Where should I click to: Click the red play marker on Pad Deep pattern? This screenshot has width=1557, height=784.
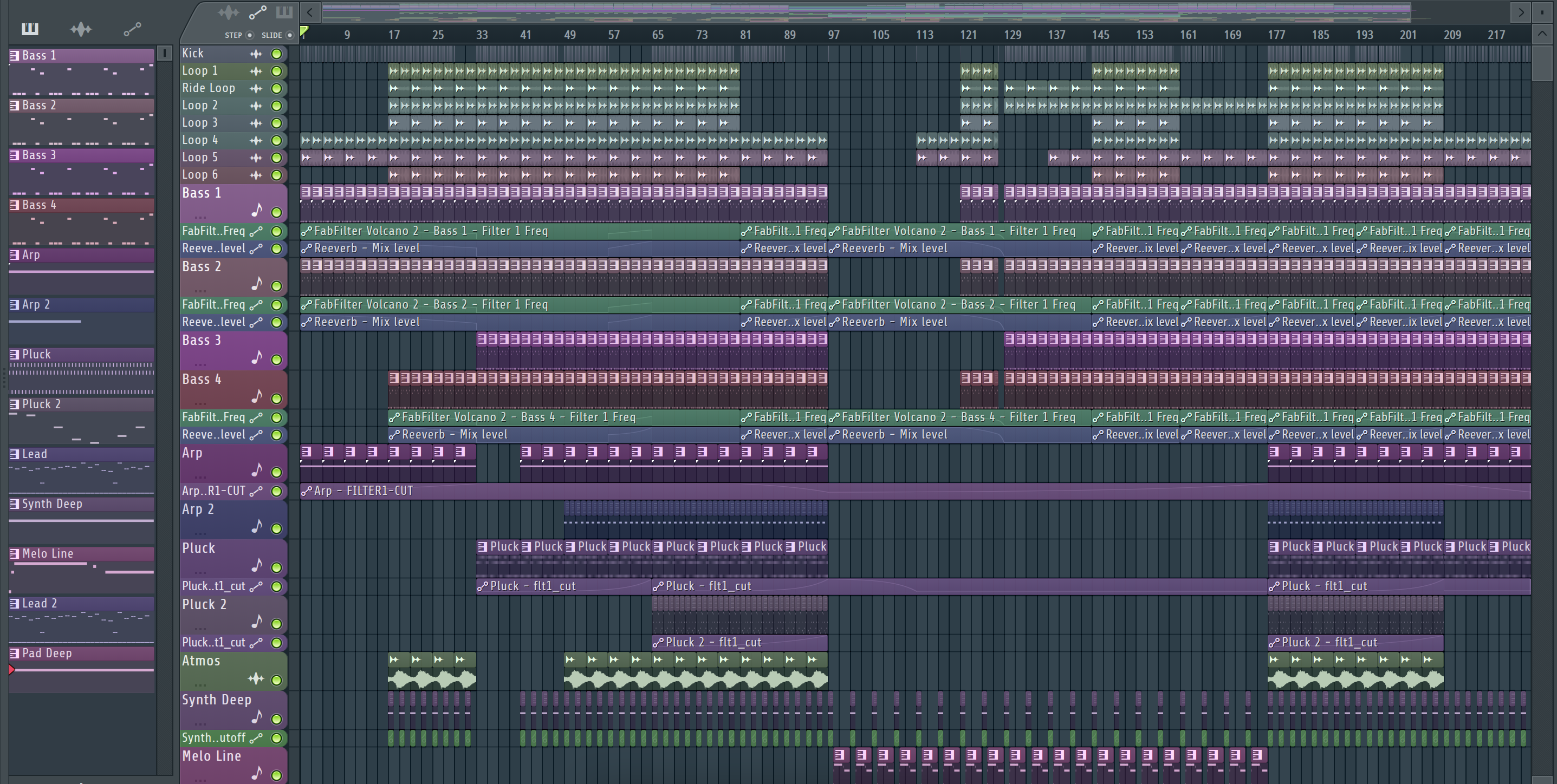11,669
